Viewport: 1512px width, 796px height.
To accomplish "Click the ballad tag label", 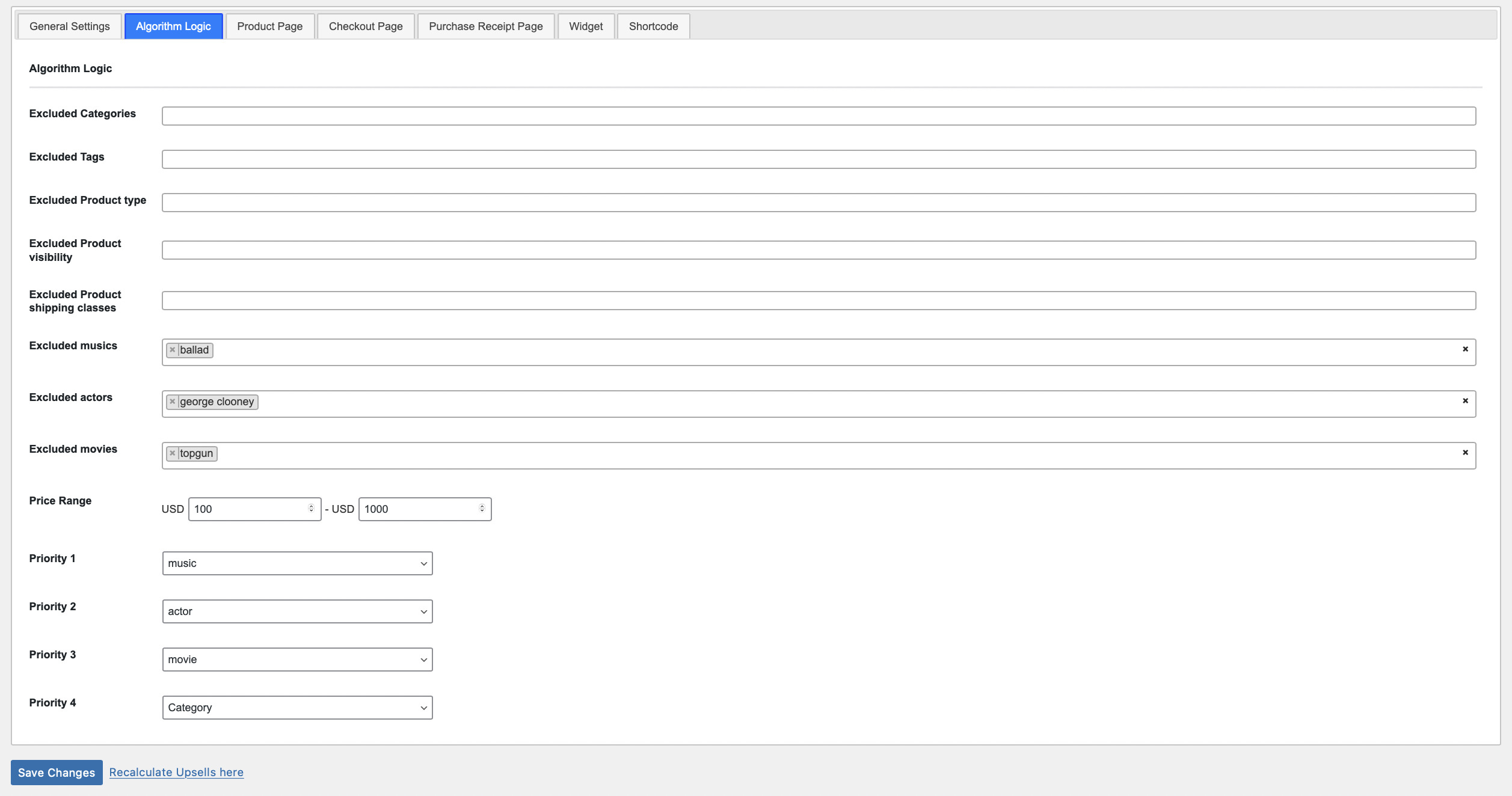I will click(x=194, y=350).
